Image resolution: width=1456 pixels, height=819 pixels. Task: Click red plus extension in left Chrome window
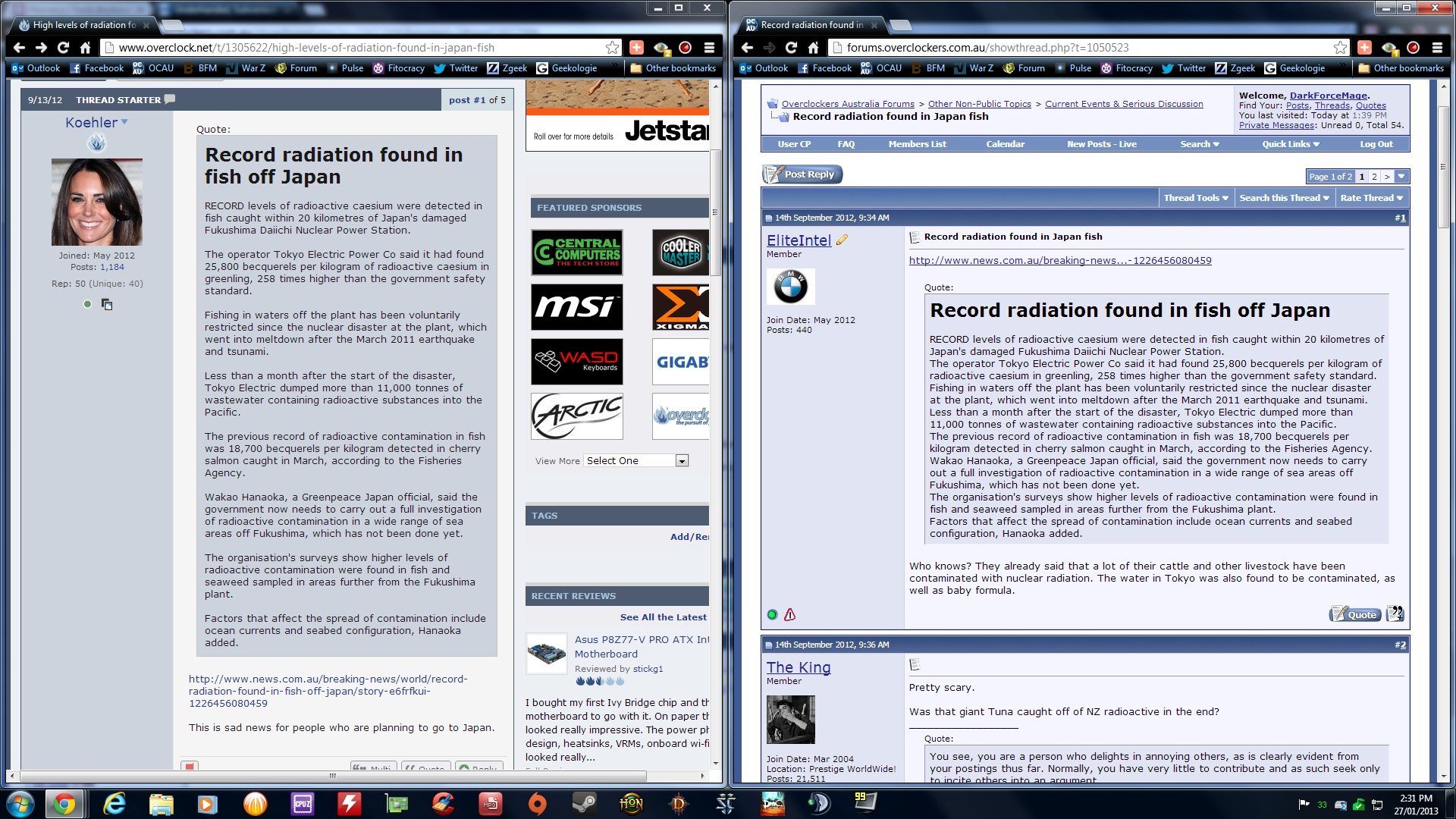(636, 47)
